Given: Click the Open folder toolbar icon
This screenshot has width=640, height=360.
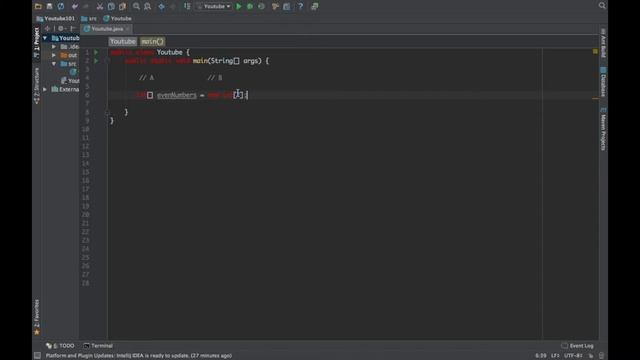Looking at the screenshot, I should tap(38, 6).
